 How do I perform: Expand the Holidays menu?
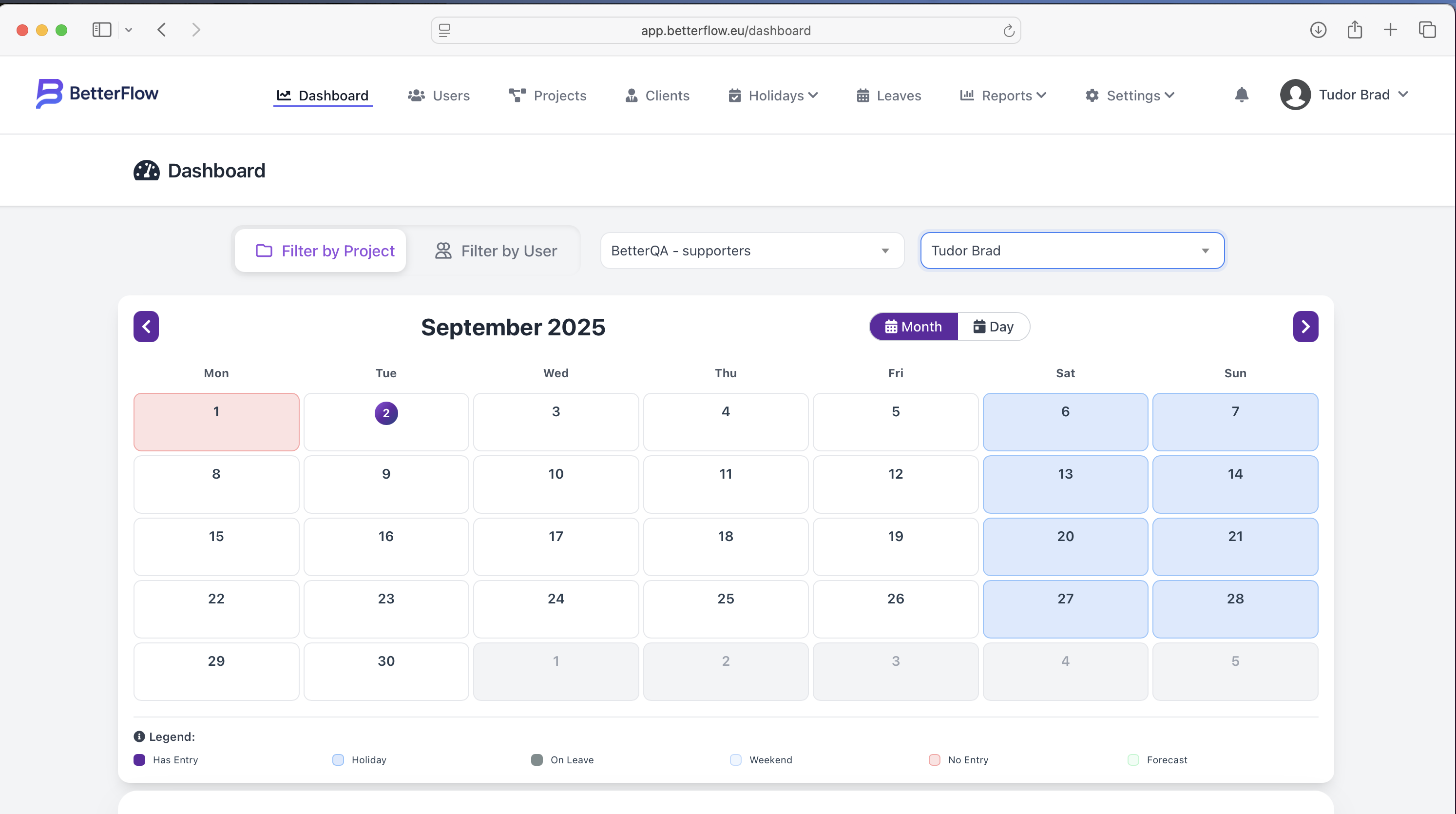[x=773, y=96]
